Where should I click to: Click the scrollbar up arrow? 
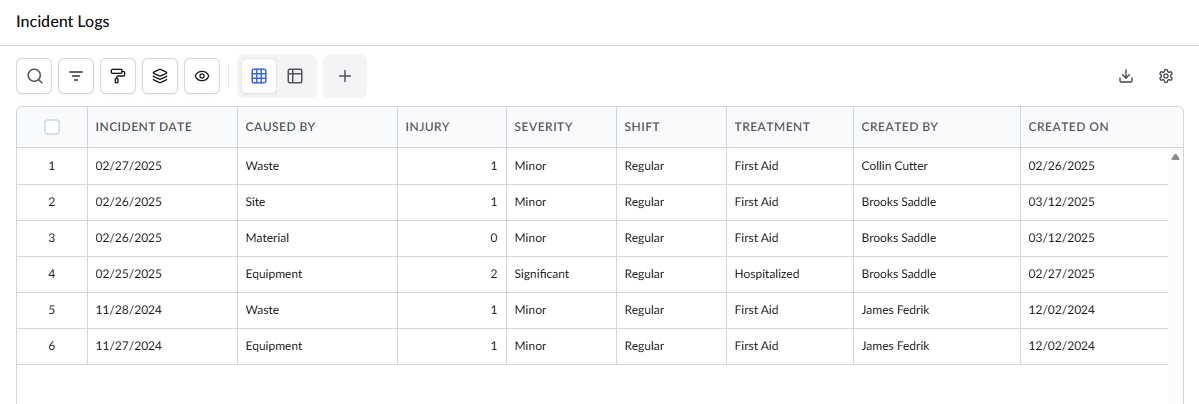1175,157
